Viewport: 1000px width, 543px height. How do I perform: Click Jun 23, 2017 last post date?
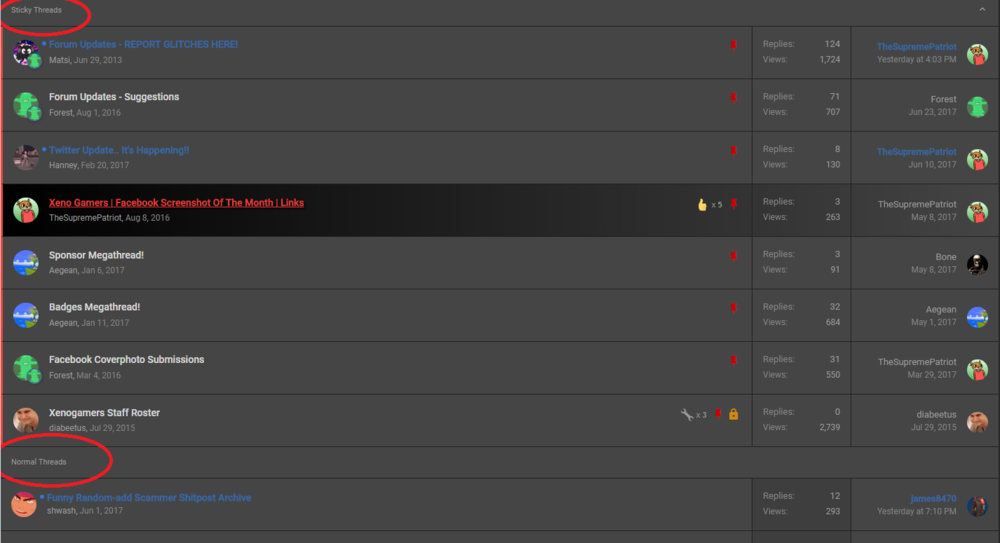[932, 112]
